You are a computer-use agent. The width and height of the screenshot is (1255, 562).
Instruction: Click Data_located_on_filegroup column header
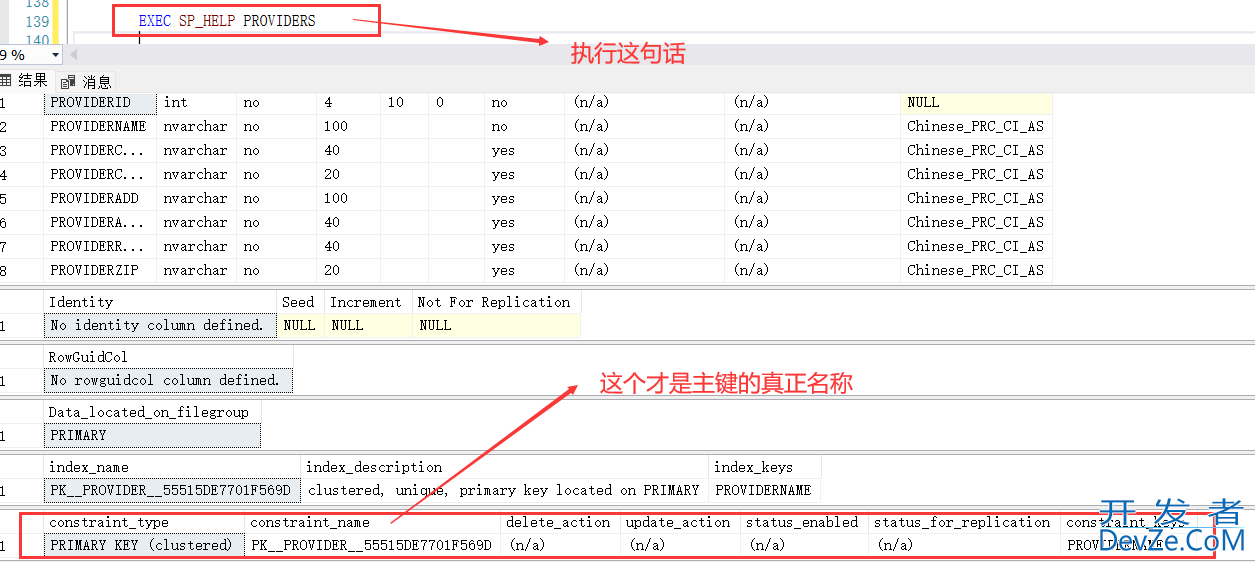point(152,412)
